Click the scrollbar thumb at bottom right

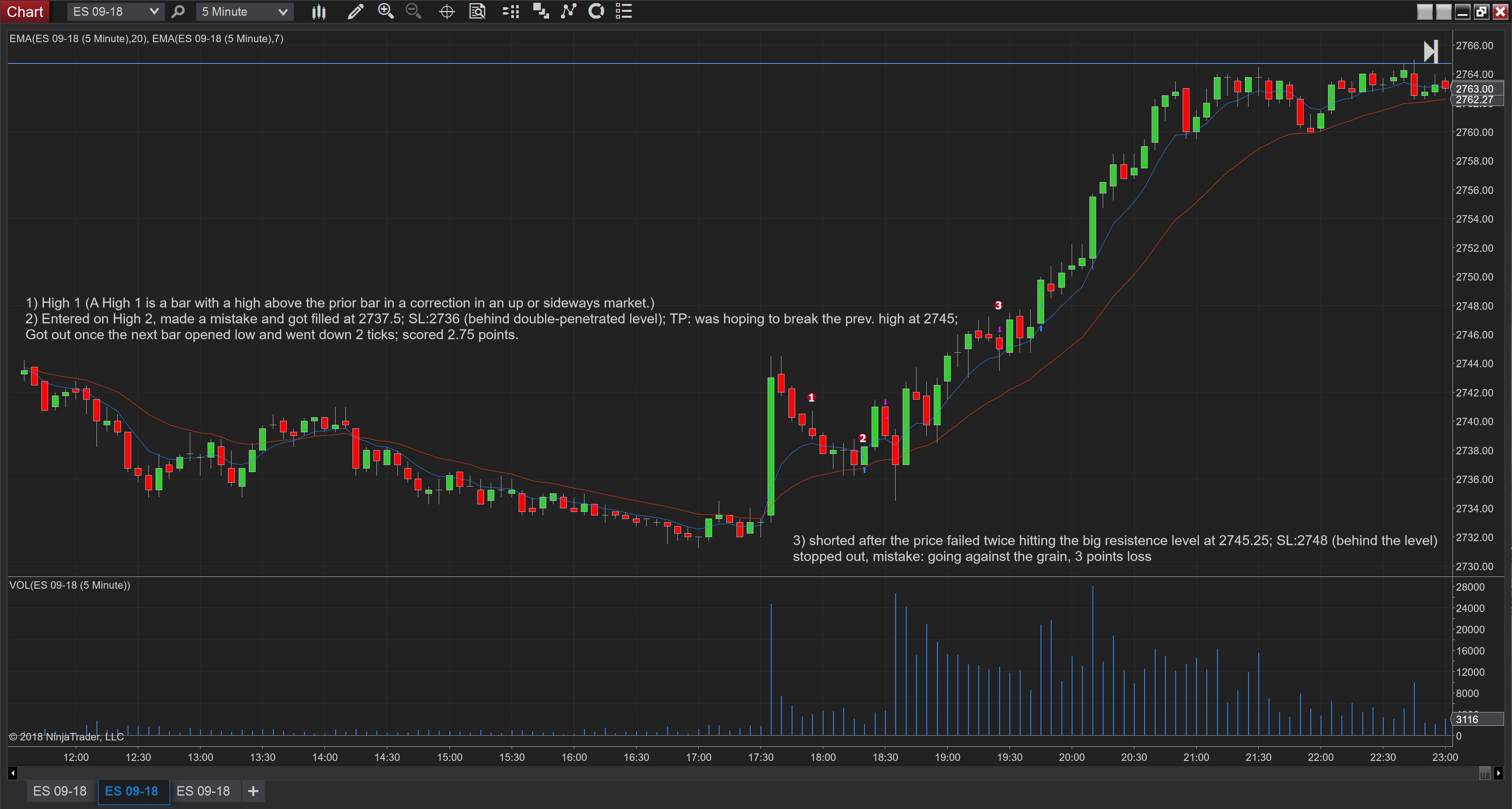(1484, 773)
